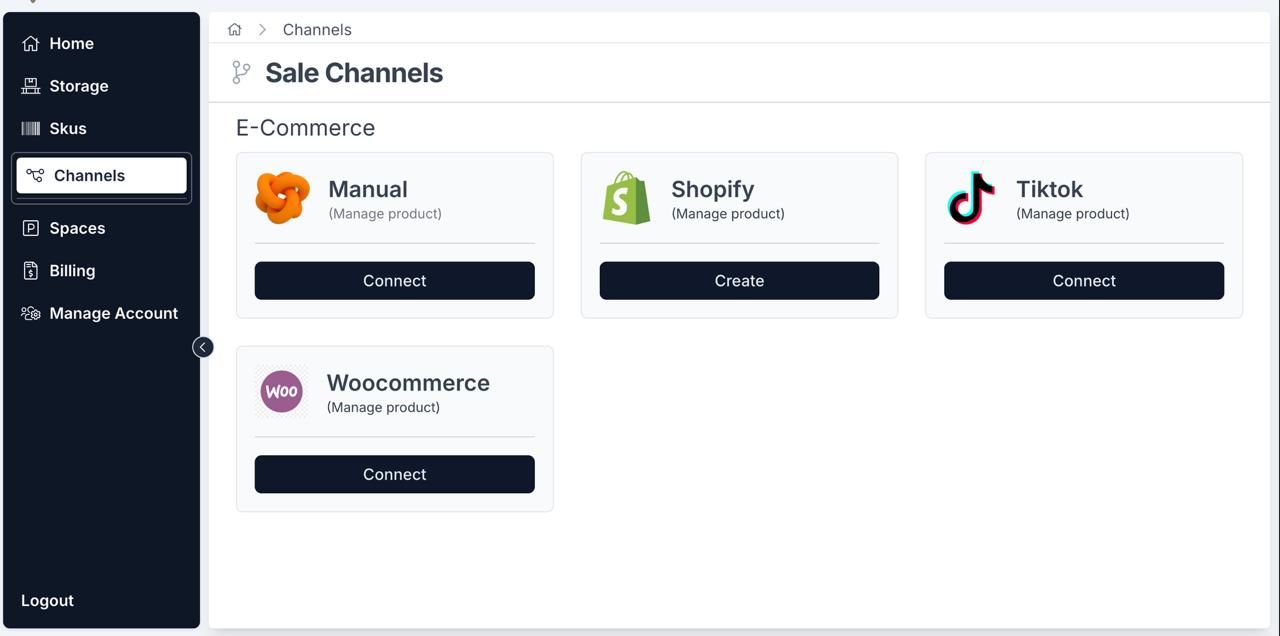This screenshot has height=636, width=1280.
Task: Open the Spaces sidebar item
Action: click(x=101, y=228)
